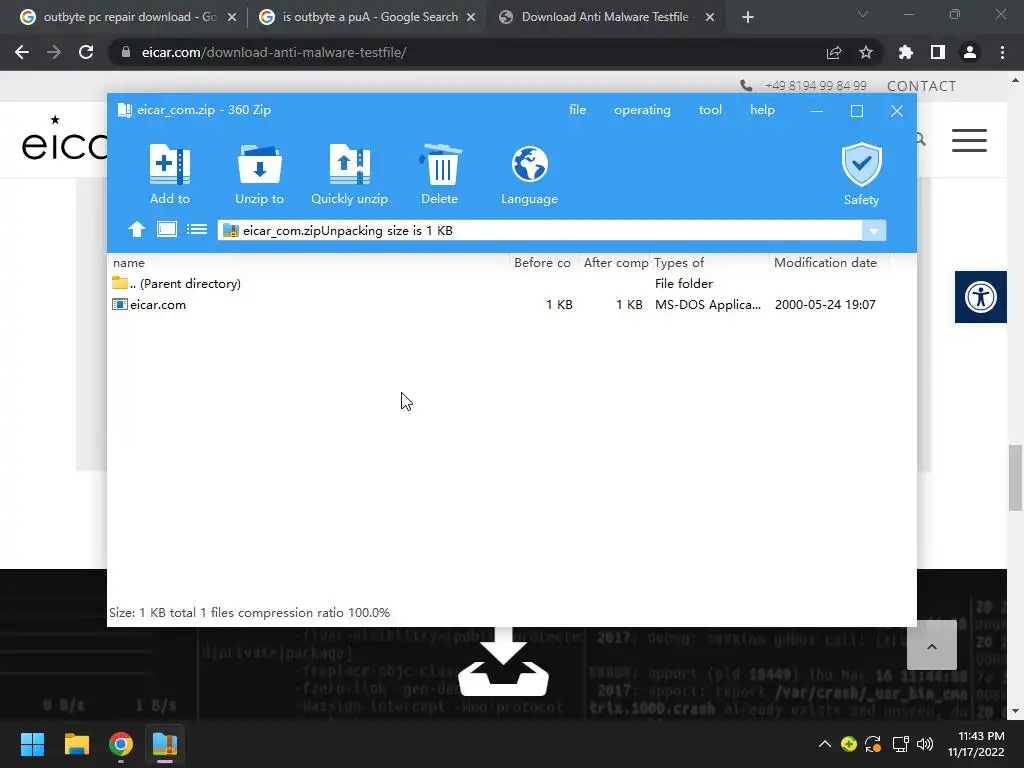Image resolution: width=1024 pixels, height=768 pixels.
Task: Go up one level with the up arrow
Action: pyautogui.click(x=136, y=230)
